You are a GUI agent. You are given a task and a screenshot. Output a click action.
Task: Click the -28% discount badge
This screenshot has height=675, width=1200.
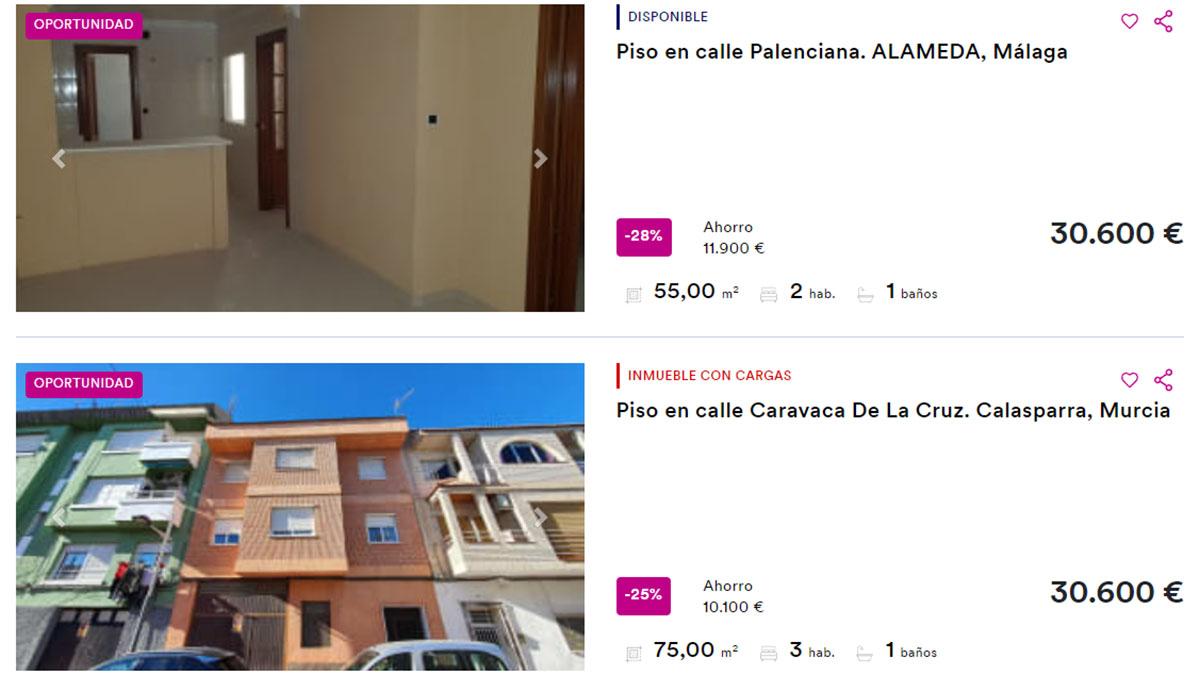[643, 237]
